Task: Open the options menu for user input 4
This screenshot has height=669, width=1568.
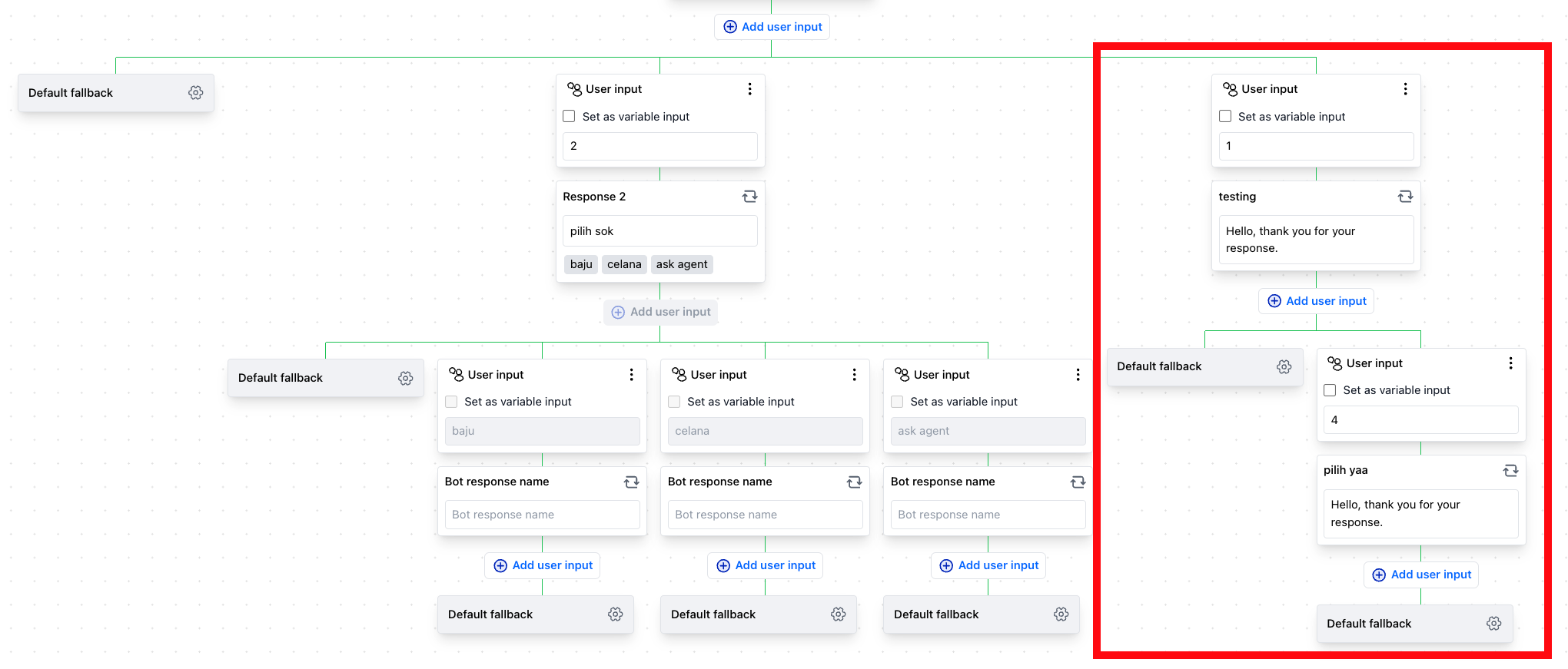Action: [1510, 363]
